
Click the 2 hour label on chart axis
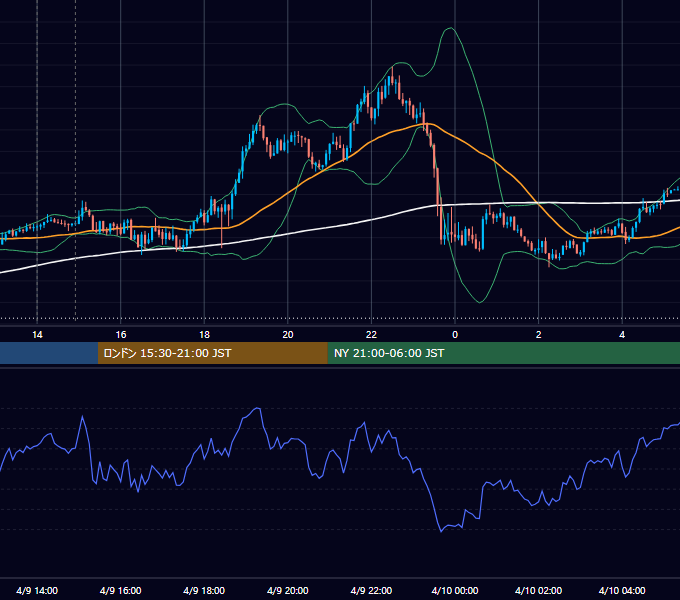pyautogui.click(x=538, y=335)
